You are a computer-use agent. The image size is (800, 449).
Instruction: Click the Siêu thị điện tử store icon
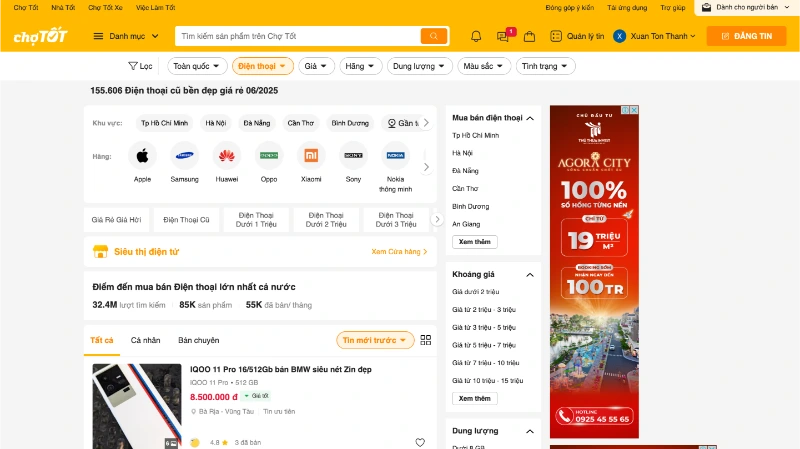coord(101,252)
